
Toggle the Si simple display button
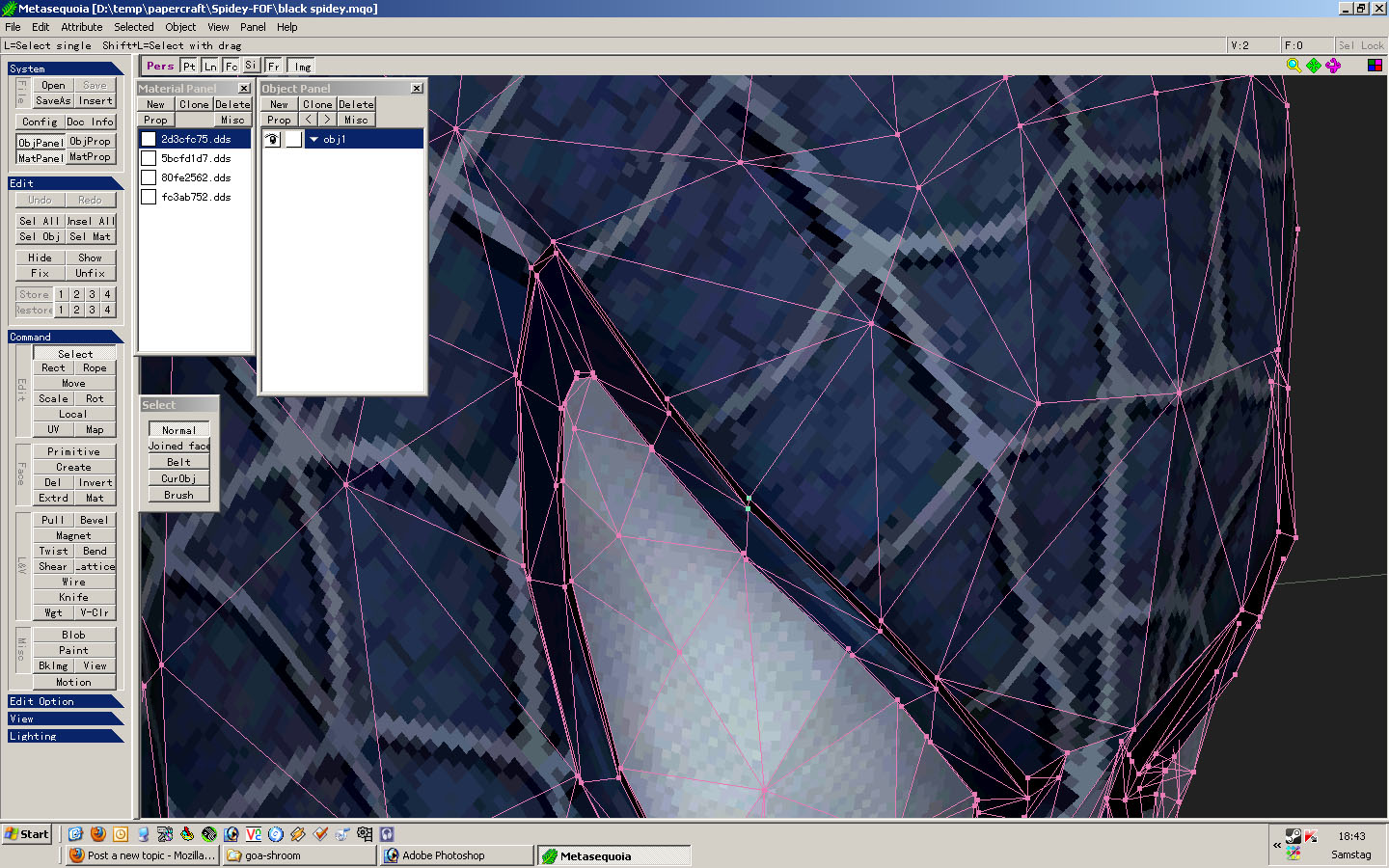(x=251, y=66)
